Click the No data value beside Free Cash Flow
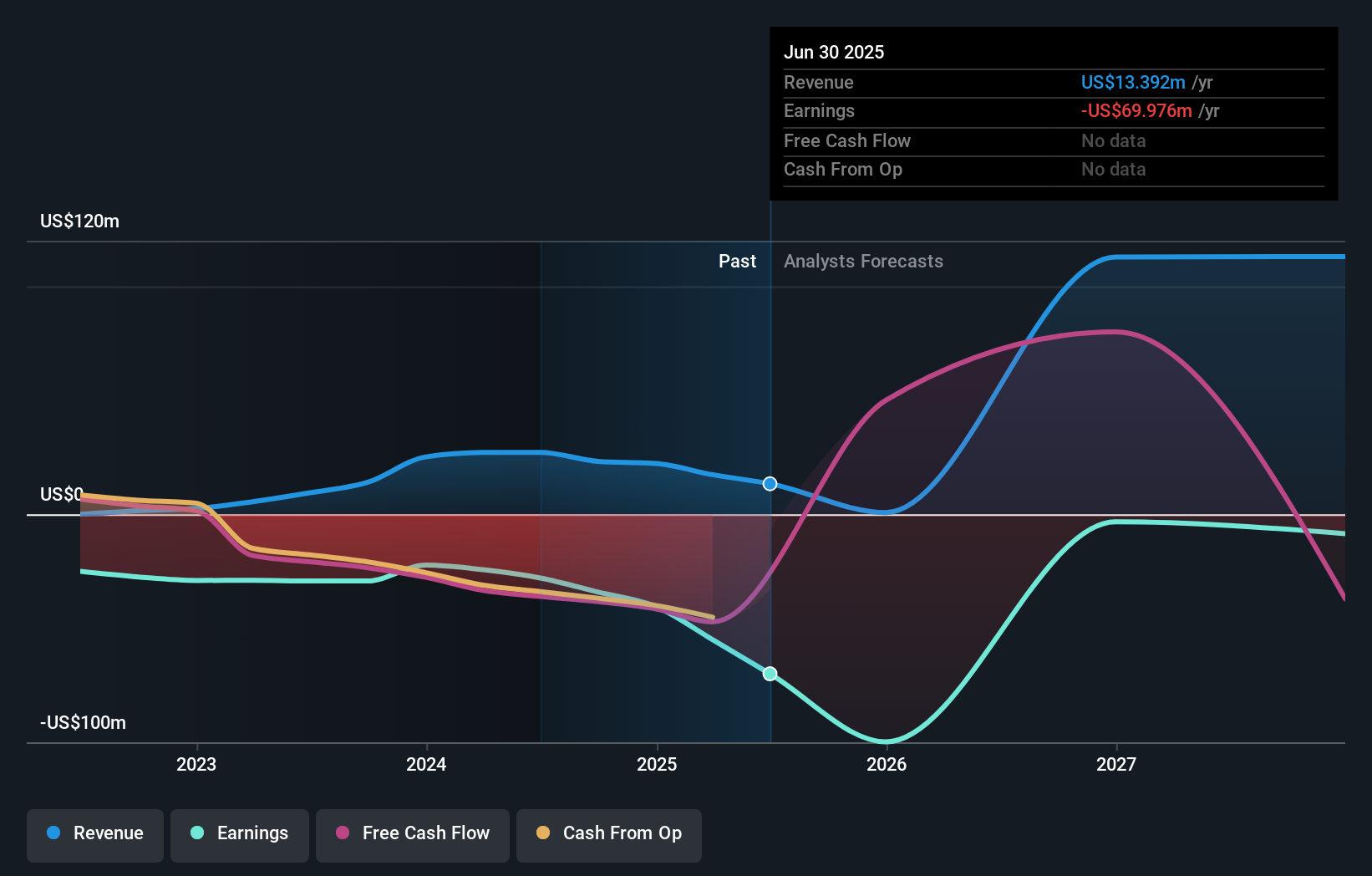The width and height of the screenshot is (1372, 876). click(1113, 140)
